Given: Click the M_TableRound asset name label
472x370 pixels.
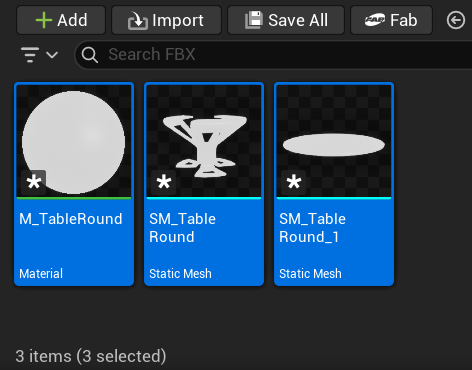Looking at the screenshot, I should [x=71, y=219].
